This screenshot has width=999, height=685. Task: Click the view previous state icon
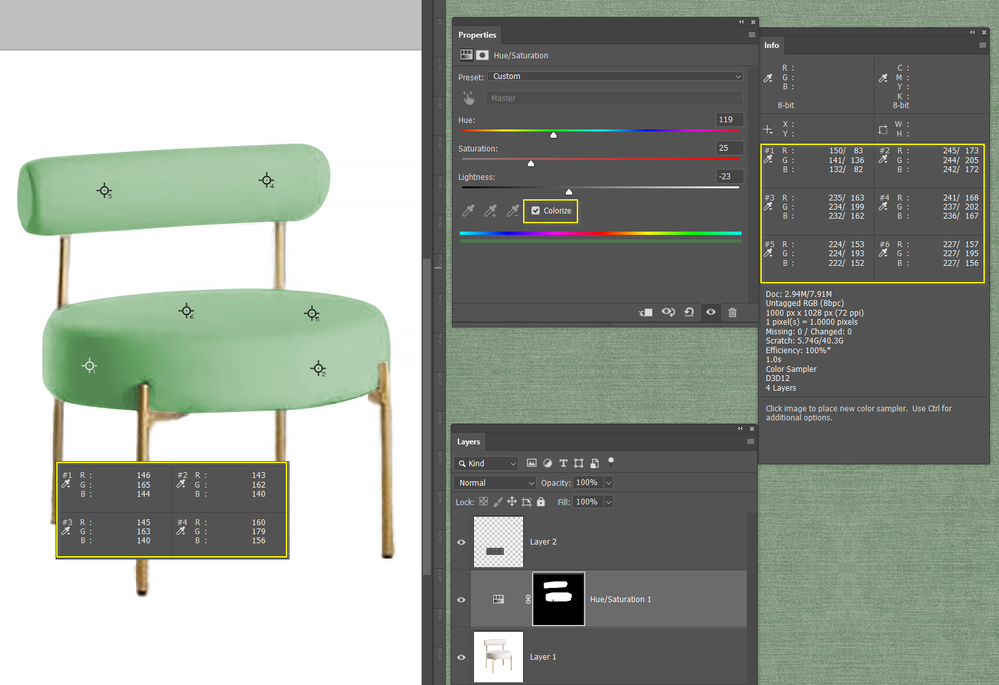[x=668, y=312]
